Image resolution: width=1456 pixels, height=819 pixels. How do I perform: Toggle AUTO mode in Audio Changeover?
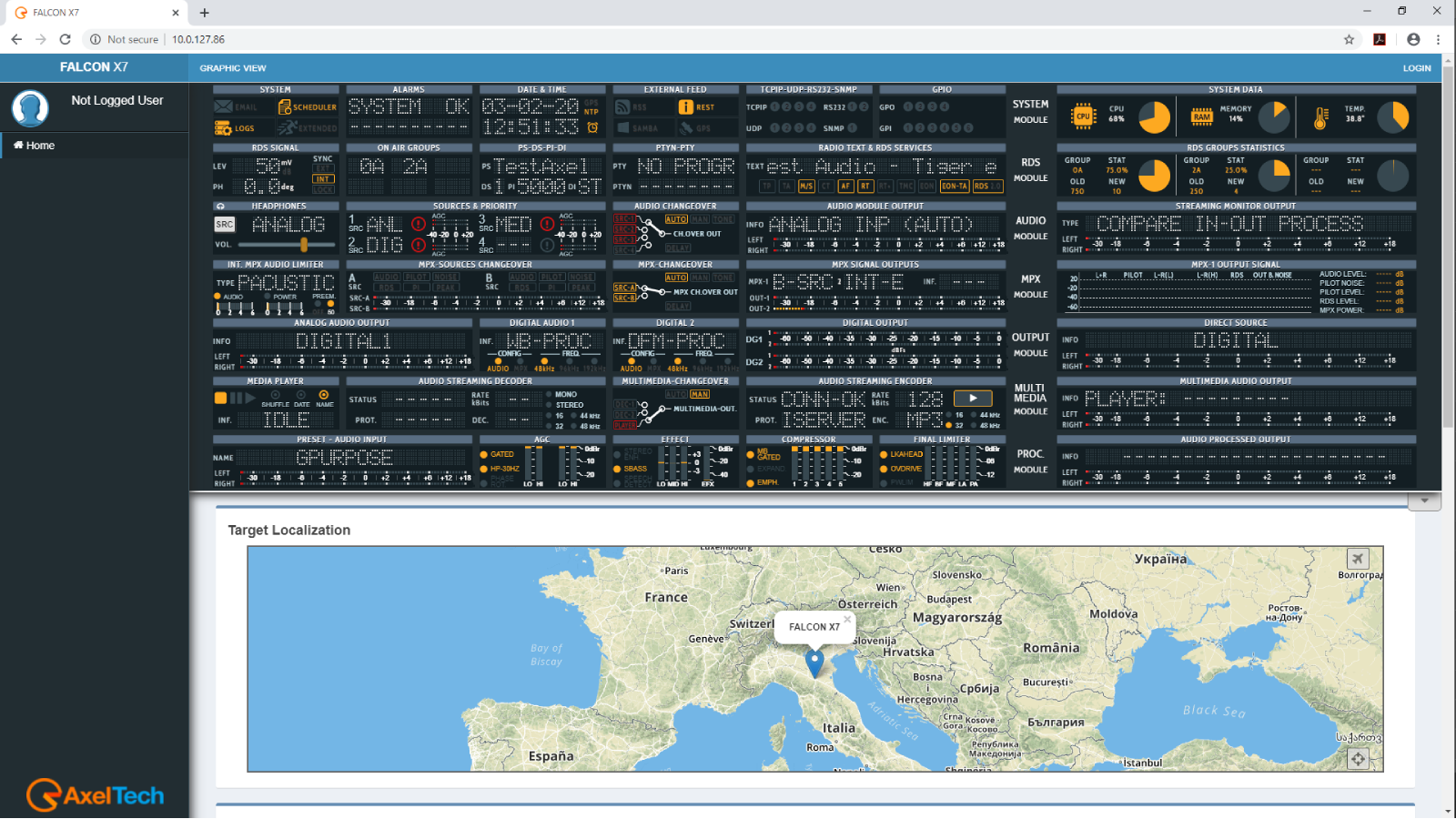(676, 219)
